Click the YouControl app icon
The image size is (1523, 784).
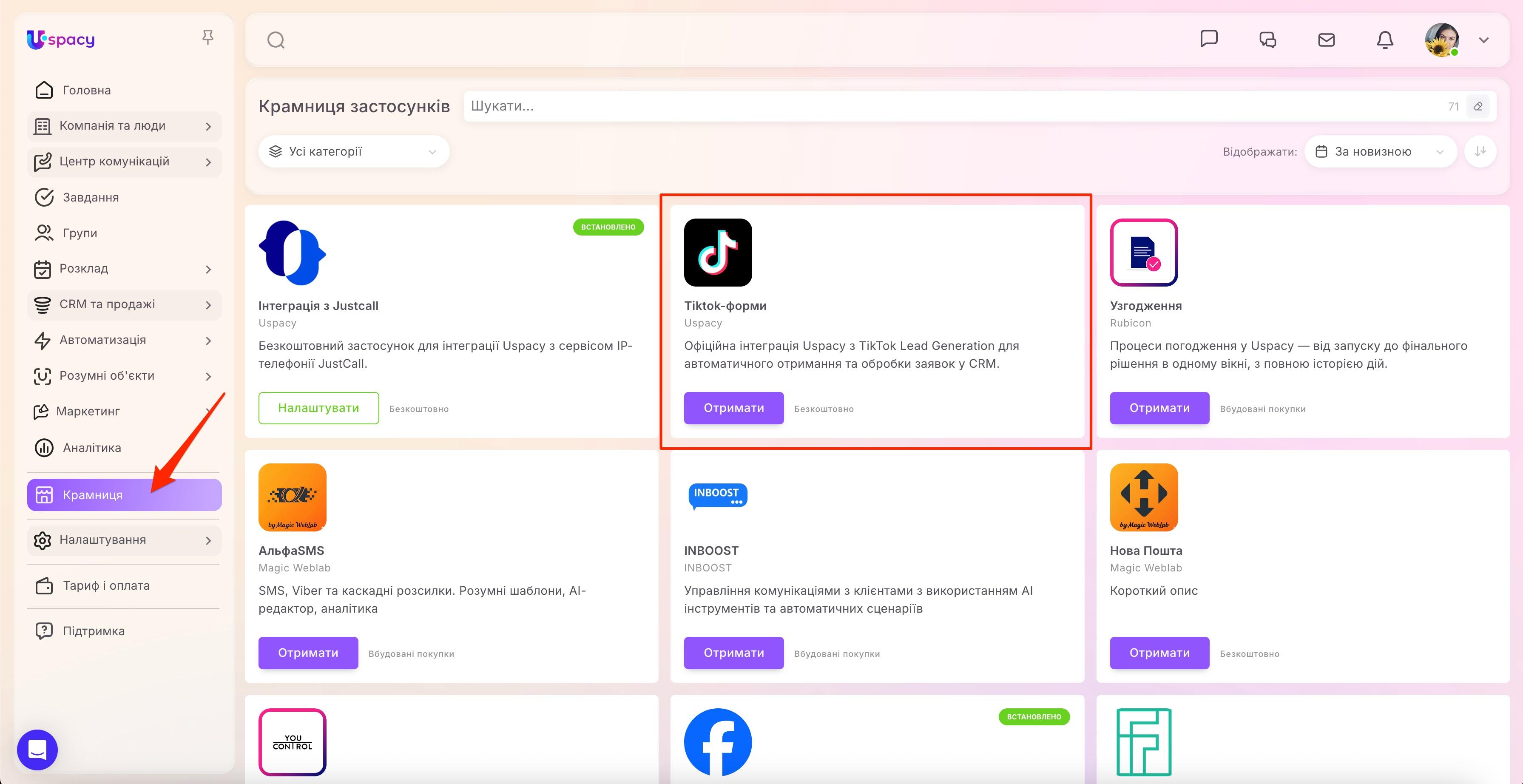[292, 742]
